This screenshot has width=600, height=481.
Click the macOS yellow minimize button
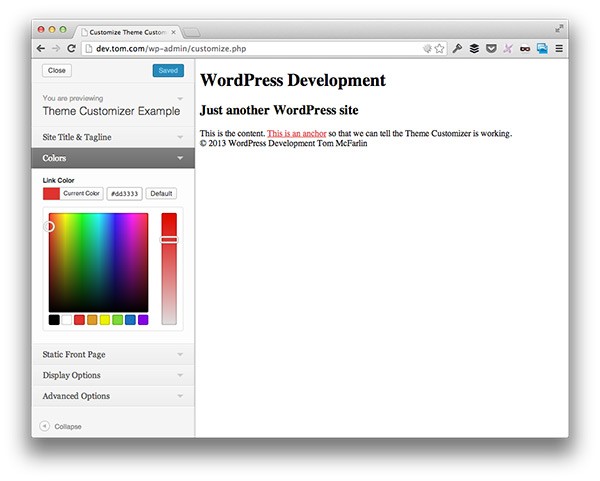tap(52, 29)
